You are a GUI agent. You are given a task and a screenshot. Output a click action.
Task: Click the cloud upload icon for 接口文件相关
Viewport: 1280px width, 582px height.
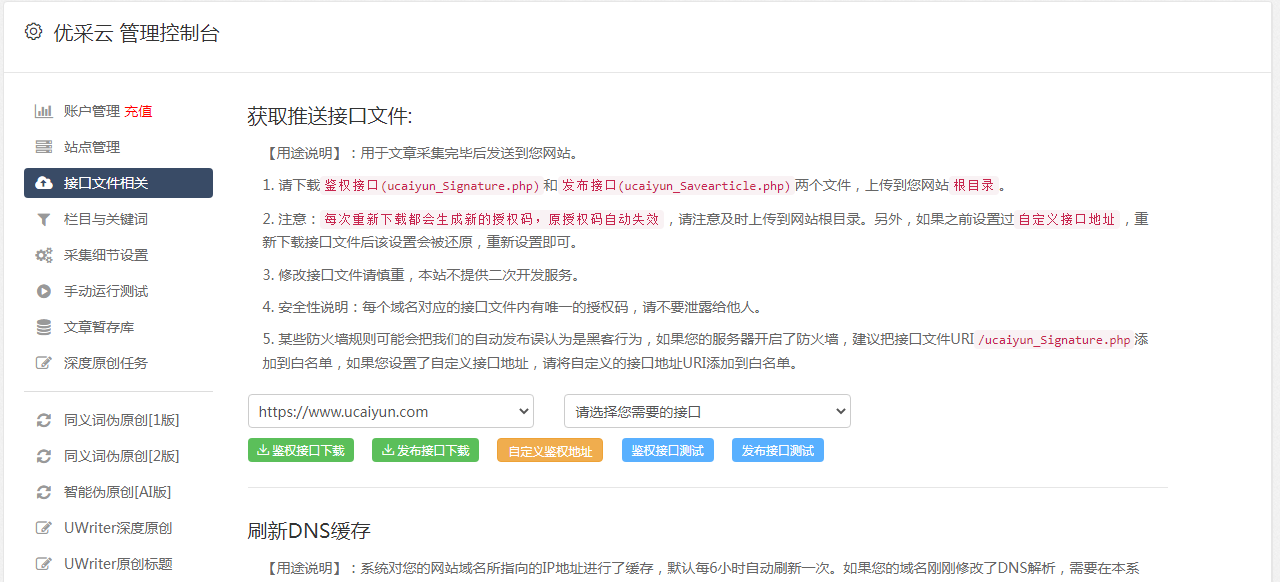click(44, 183)
